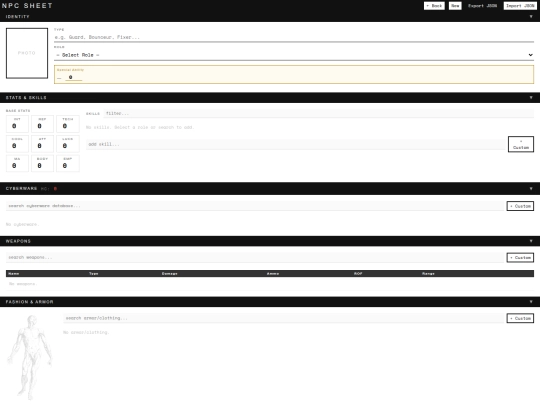The image size is (540, 405).
Task: Click the Name column header in weapons table
Action: (14, 273)
